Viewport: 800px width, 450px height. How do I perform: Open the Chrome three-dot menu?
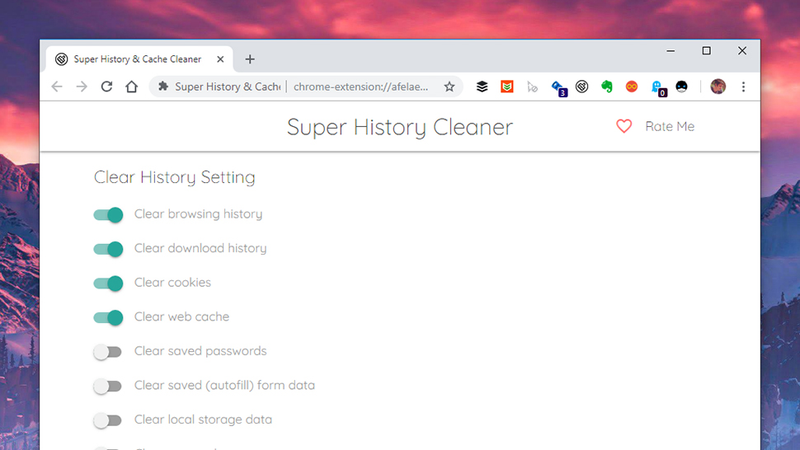point(743,87)
